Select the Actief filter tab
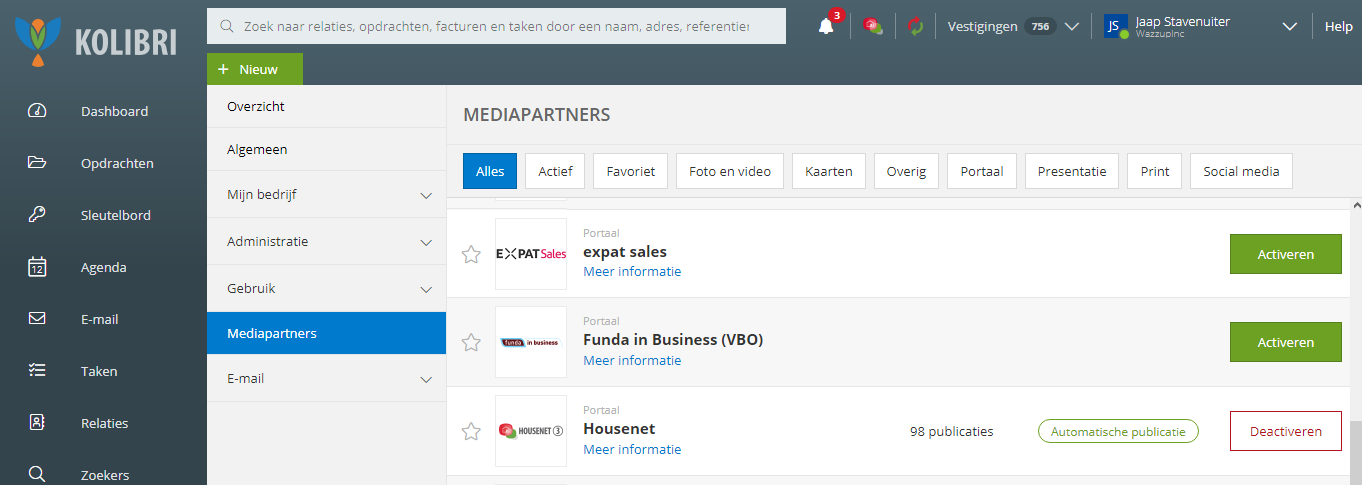Screen dimensions: 1362x485 point(555,171)
